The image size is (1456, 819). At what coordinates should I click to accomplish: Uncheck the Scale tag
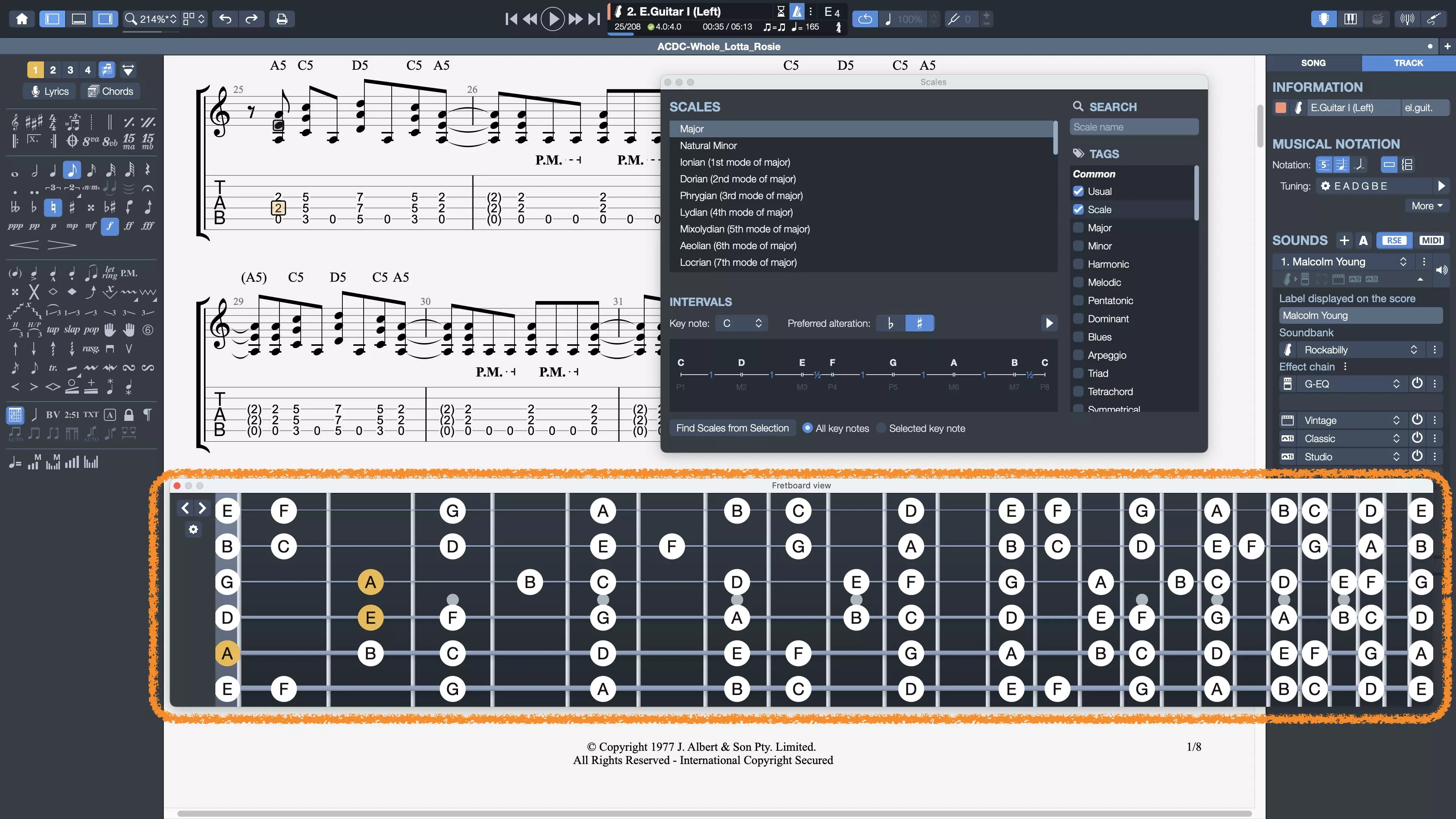(x=1078, y=210)
